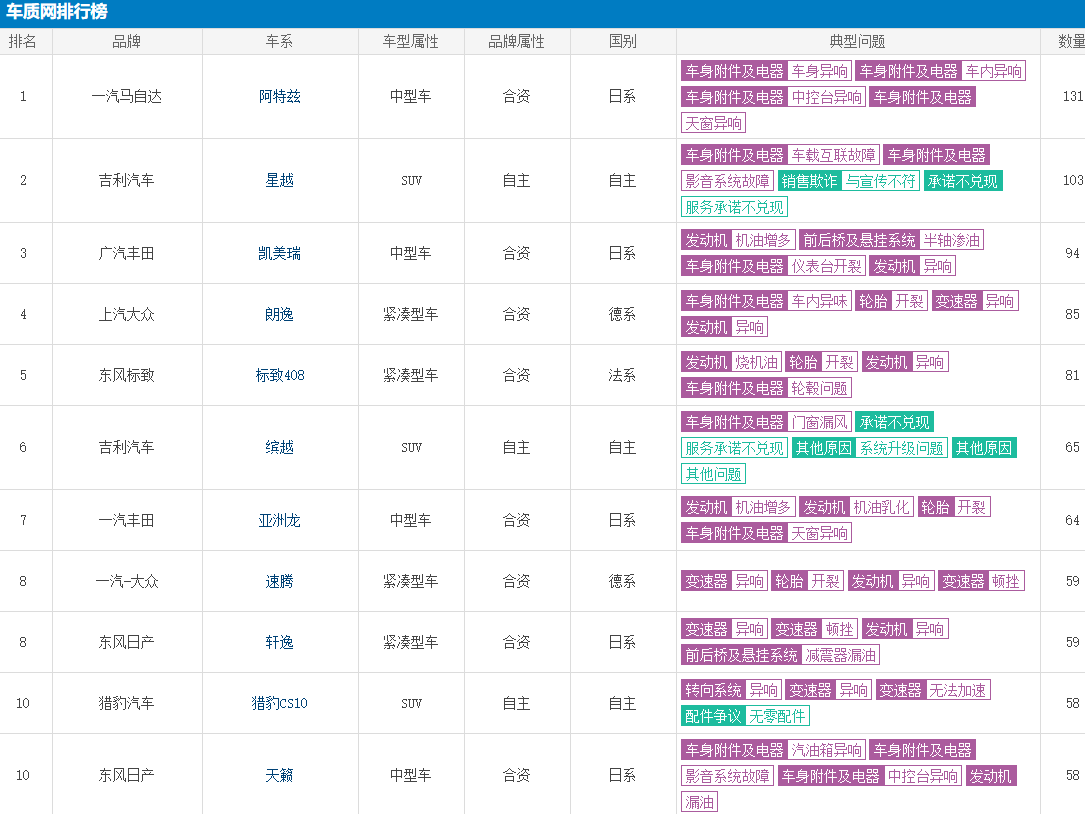The height and width of the screenshot is (814, 1085).
Task: Open the 速腾 car series link
Action: 280,581
